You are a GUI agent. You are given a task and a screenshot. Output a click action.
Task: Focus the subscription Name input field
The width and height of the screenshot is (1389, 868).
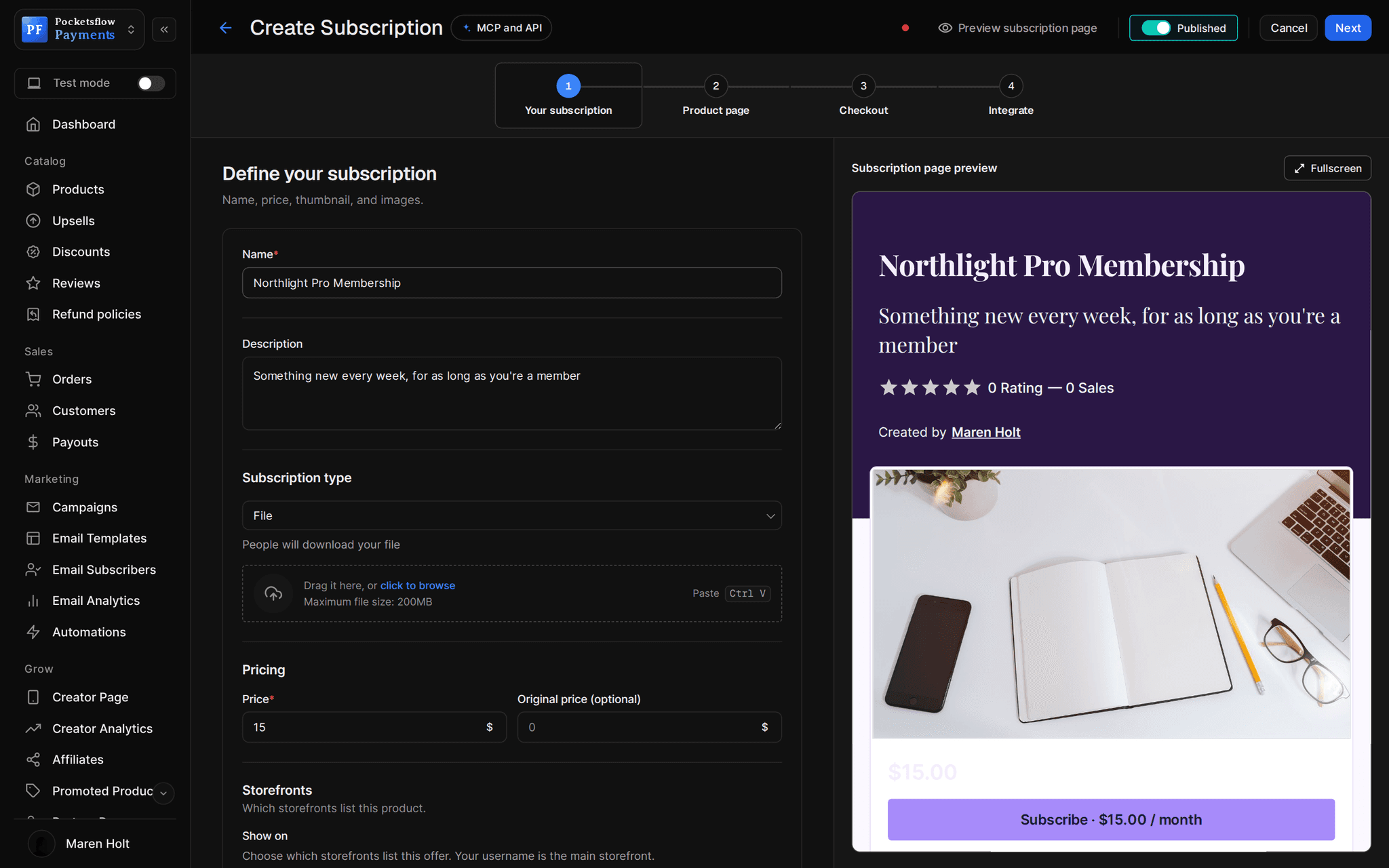click(x=511, y=283)
